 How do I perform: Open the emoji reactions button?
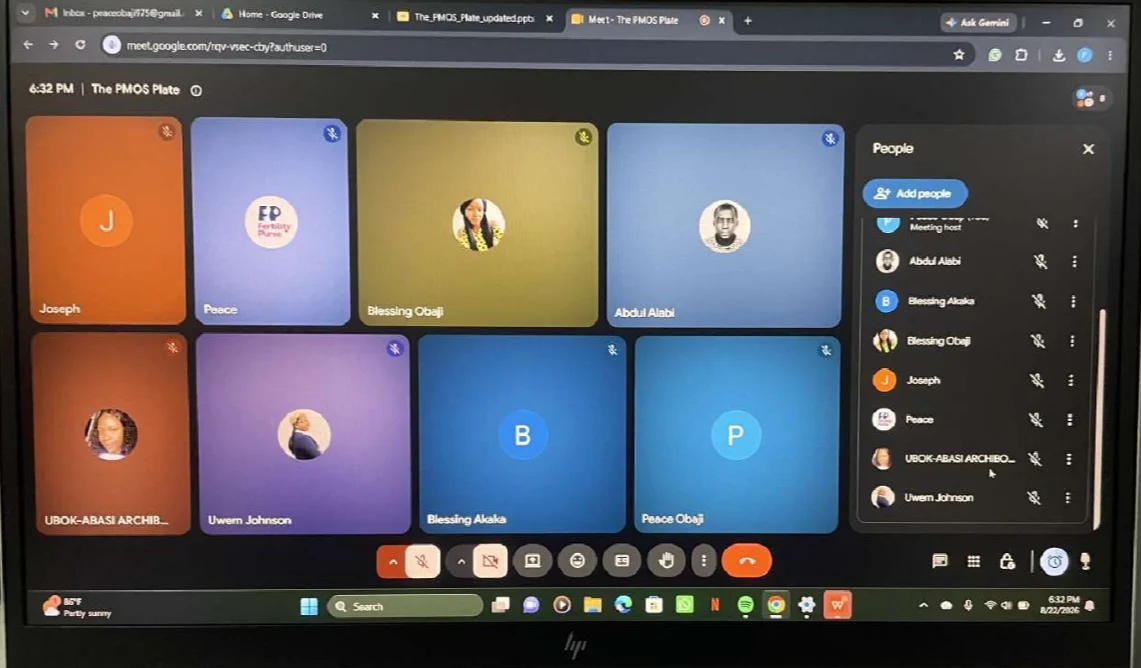[577, 561]
